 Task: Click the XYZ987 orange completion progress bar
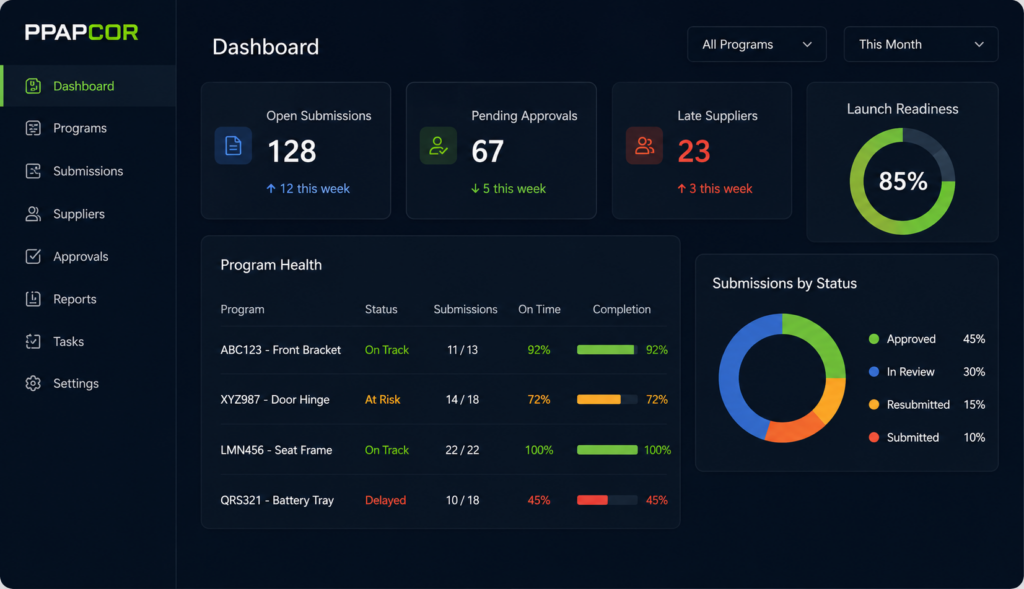[607, 400]
